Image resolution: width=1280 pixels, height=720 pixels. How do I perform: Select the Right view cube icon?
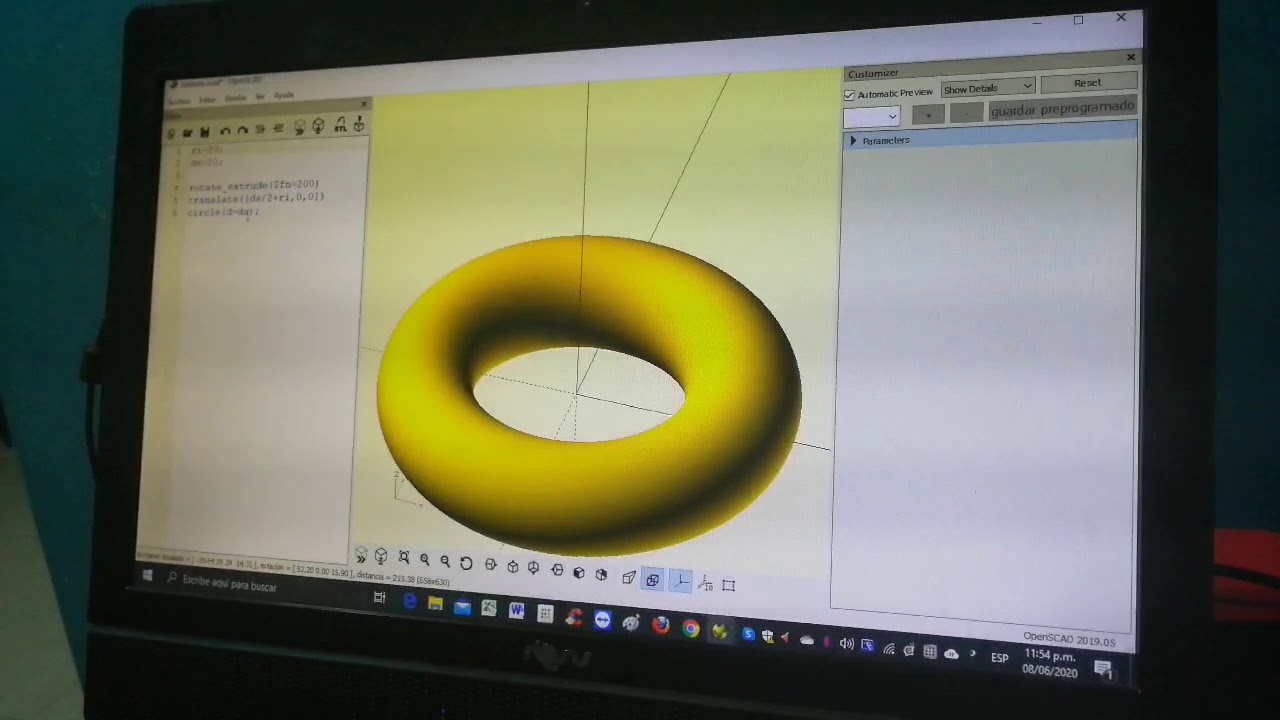click(491, 565)
